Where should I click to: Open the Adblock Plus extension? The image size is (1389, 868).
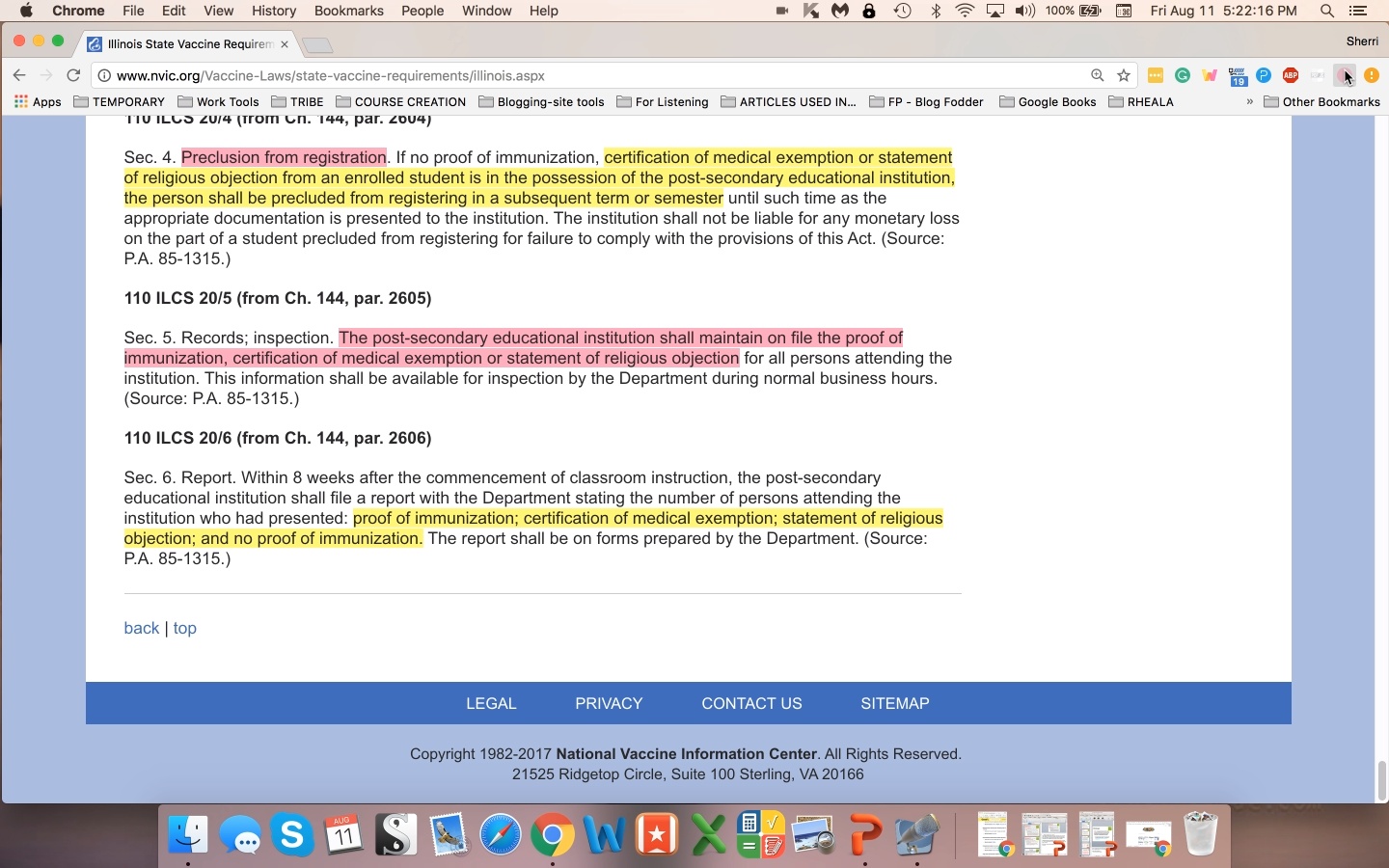tap(1291, 75)
